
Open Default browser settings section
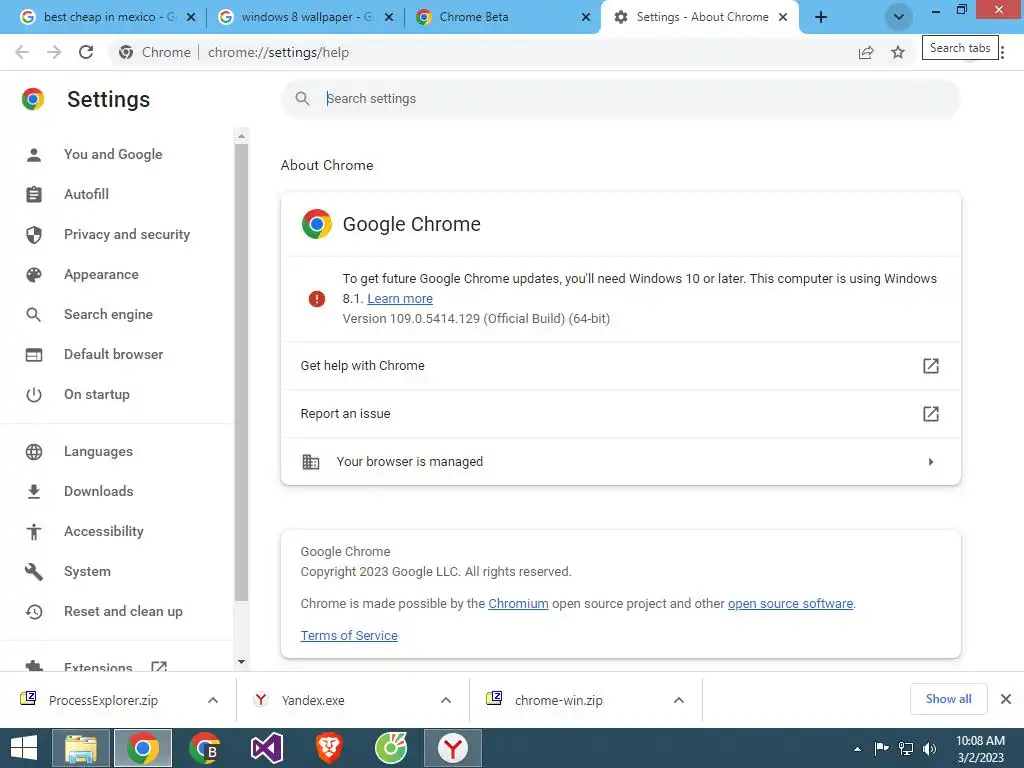(x=116, y=355)
